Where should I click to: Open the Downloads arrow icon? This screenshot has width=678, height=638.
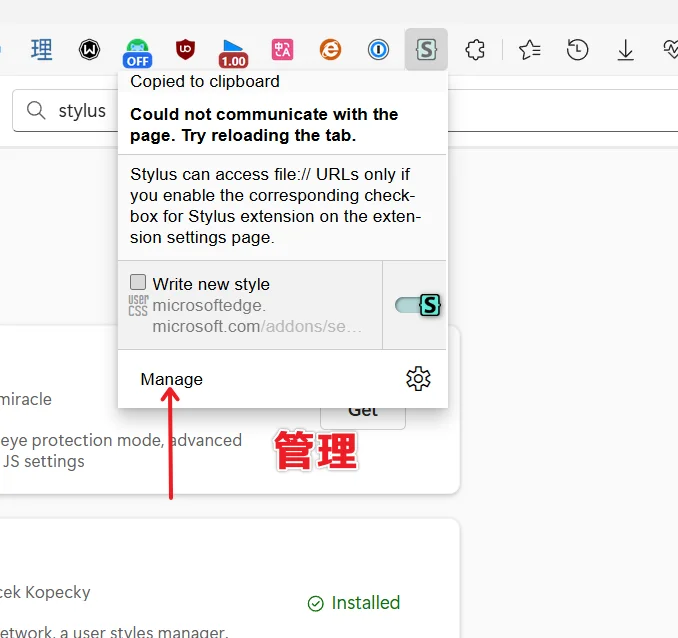point(626,50)
